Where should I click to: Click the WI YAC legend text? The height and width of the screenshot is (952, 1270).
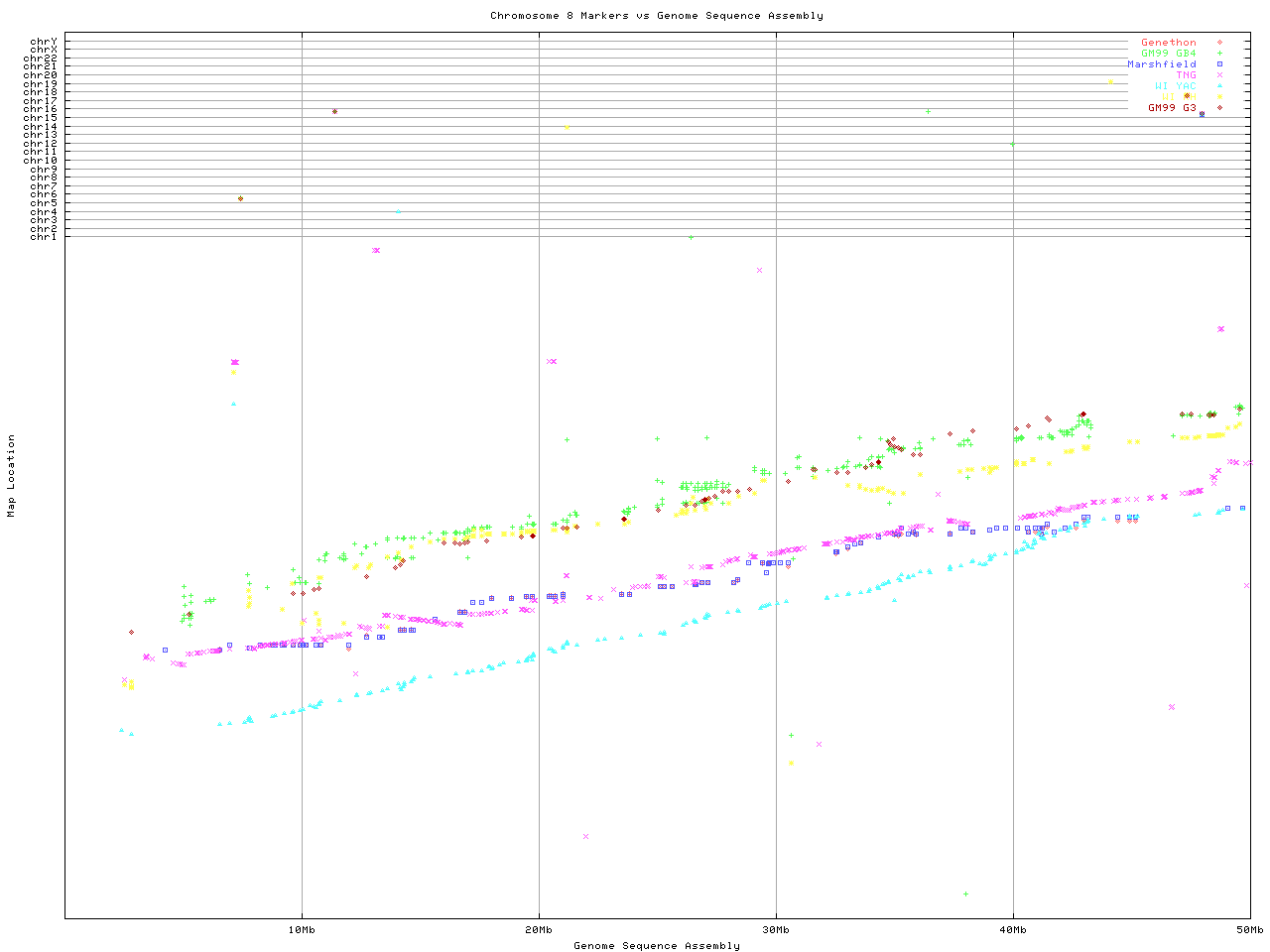pos(1175,86)
